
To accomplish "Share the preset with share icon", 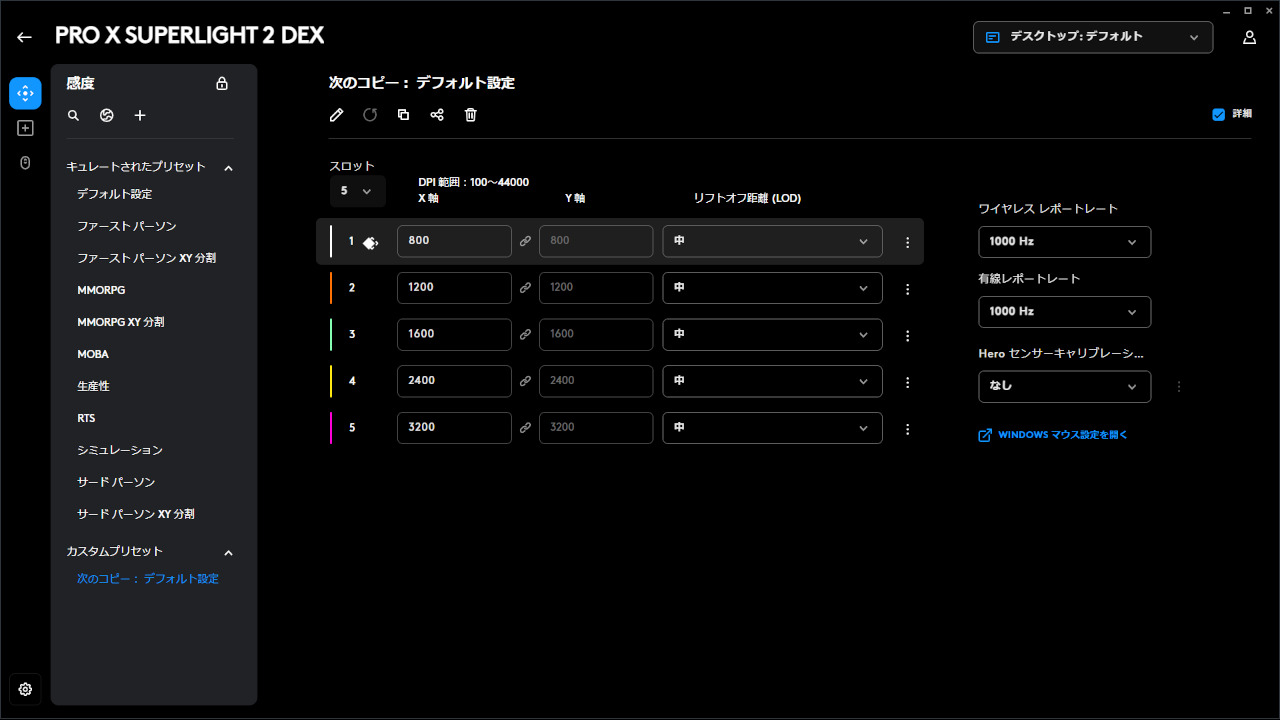I will (437, 115).
